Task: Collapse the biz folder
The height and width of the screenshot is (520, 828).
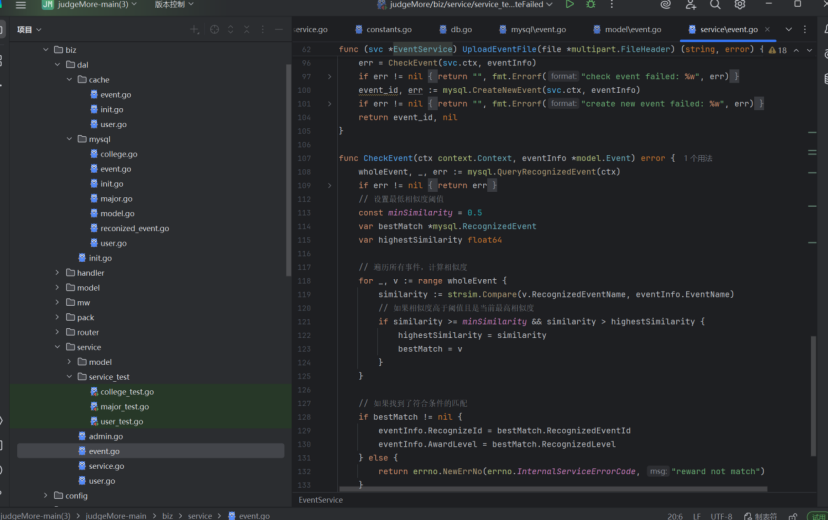Action: coord(46,50)
